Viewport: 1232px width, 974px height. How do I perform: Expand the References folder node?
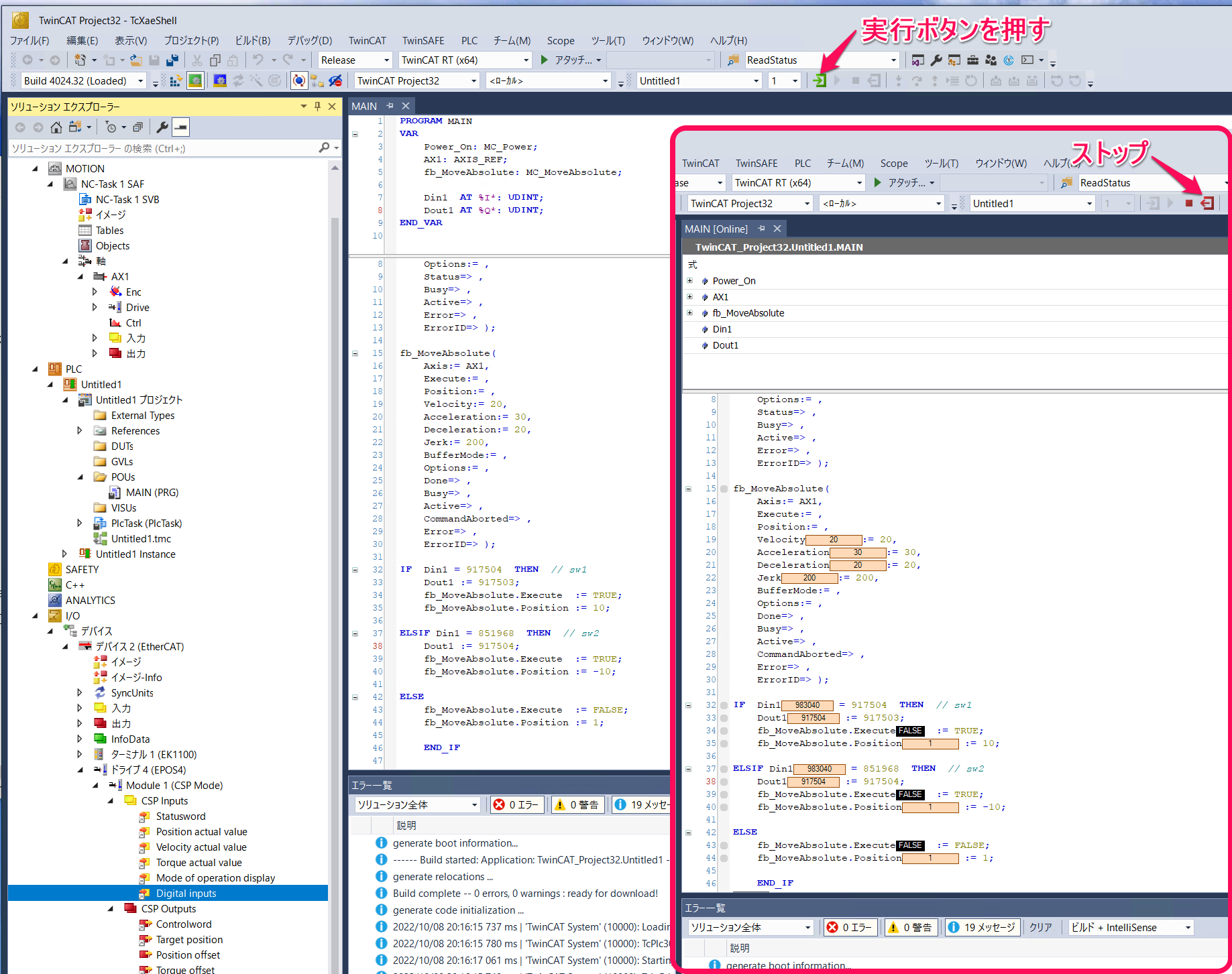[79, 431]
